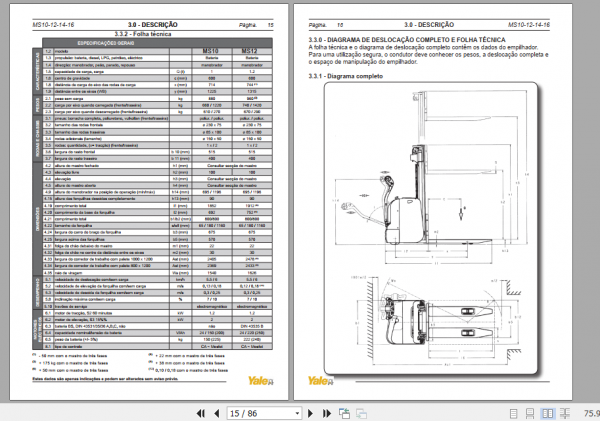The height and width of the screenshot is (421, 600).
Task: Return to the previous view
Action: (344, 413)
